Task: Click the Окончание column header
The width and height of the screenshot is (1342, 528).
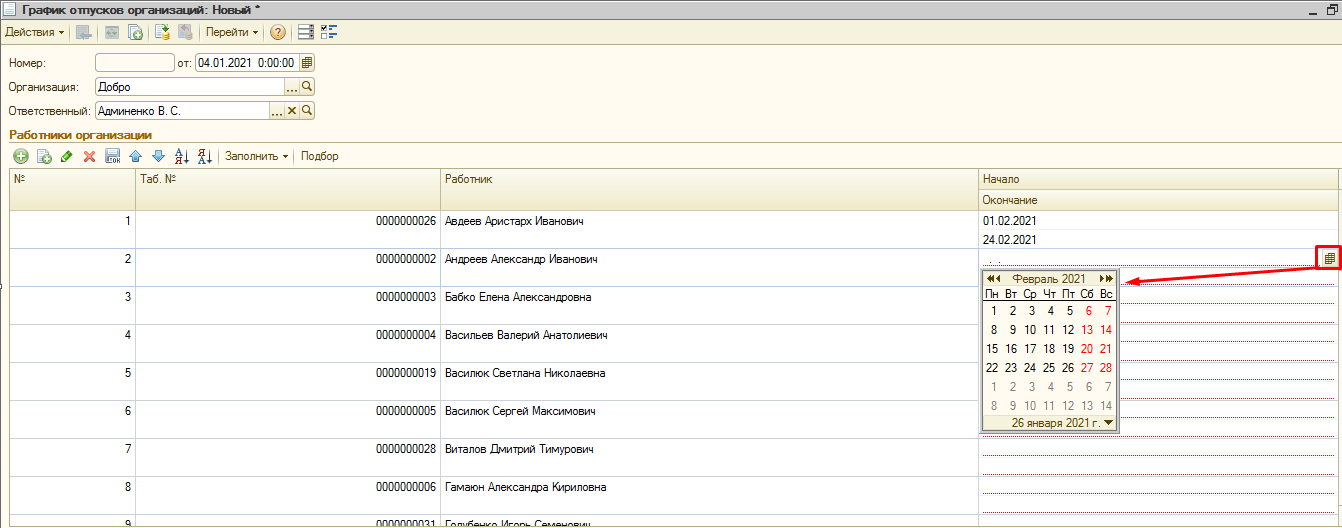Action: click(1158, 200)
